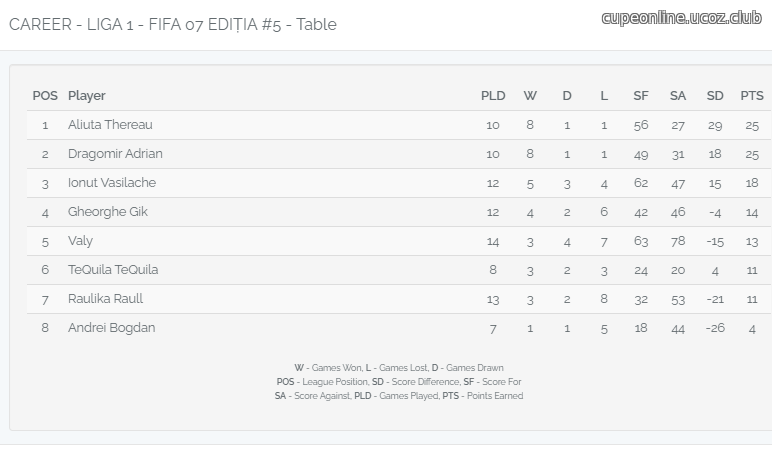Viewport: 772px width, 456px height.
Task: Click the SA column header
Action: 678,96
